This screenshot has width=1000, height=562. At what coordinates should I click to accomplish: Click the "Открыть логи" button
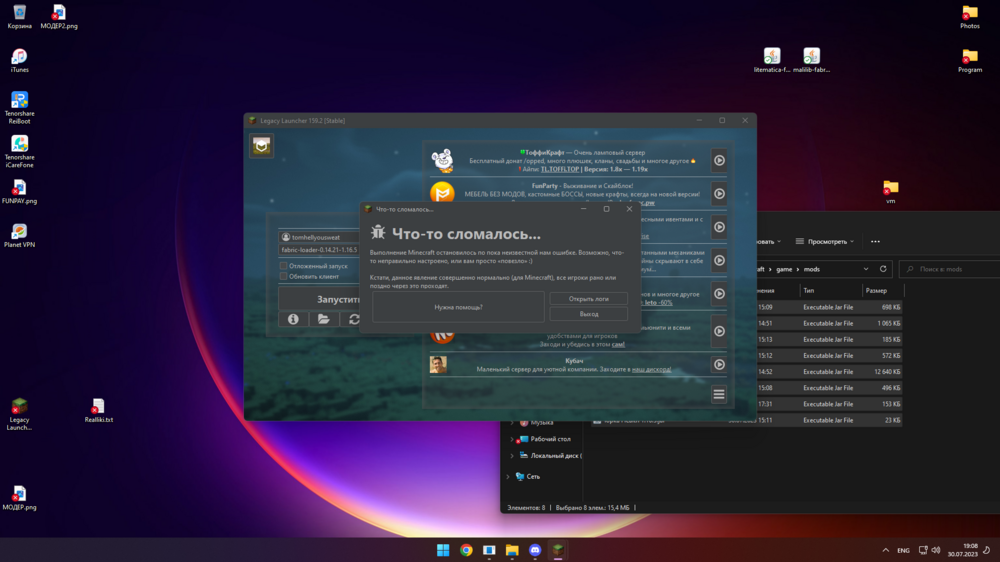coord(588,299)
